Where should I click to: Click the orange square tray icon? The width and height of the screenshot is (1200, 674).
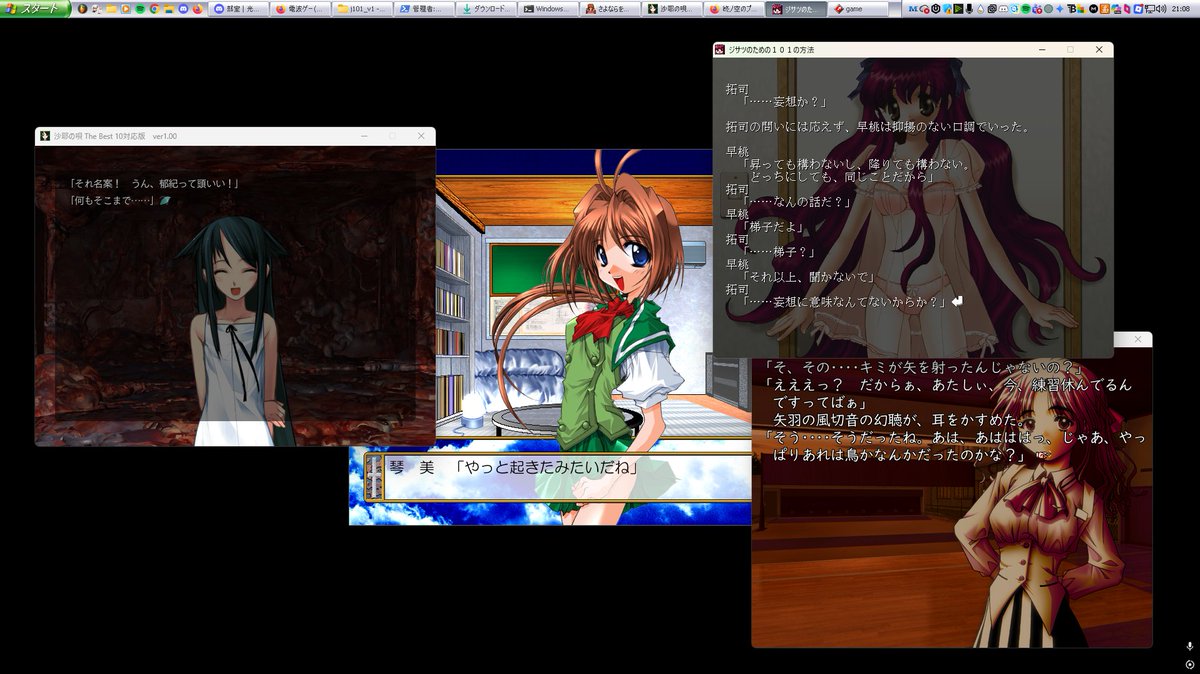[1104, 9]
